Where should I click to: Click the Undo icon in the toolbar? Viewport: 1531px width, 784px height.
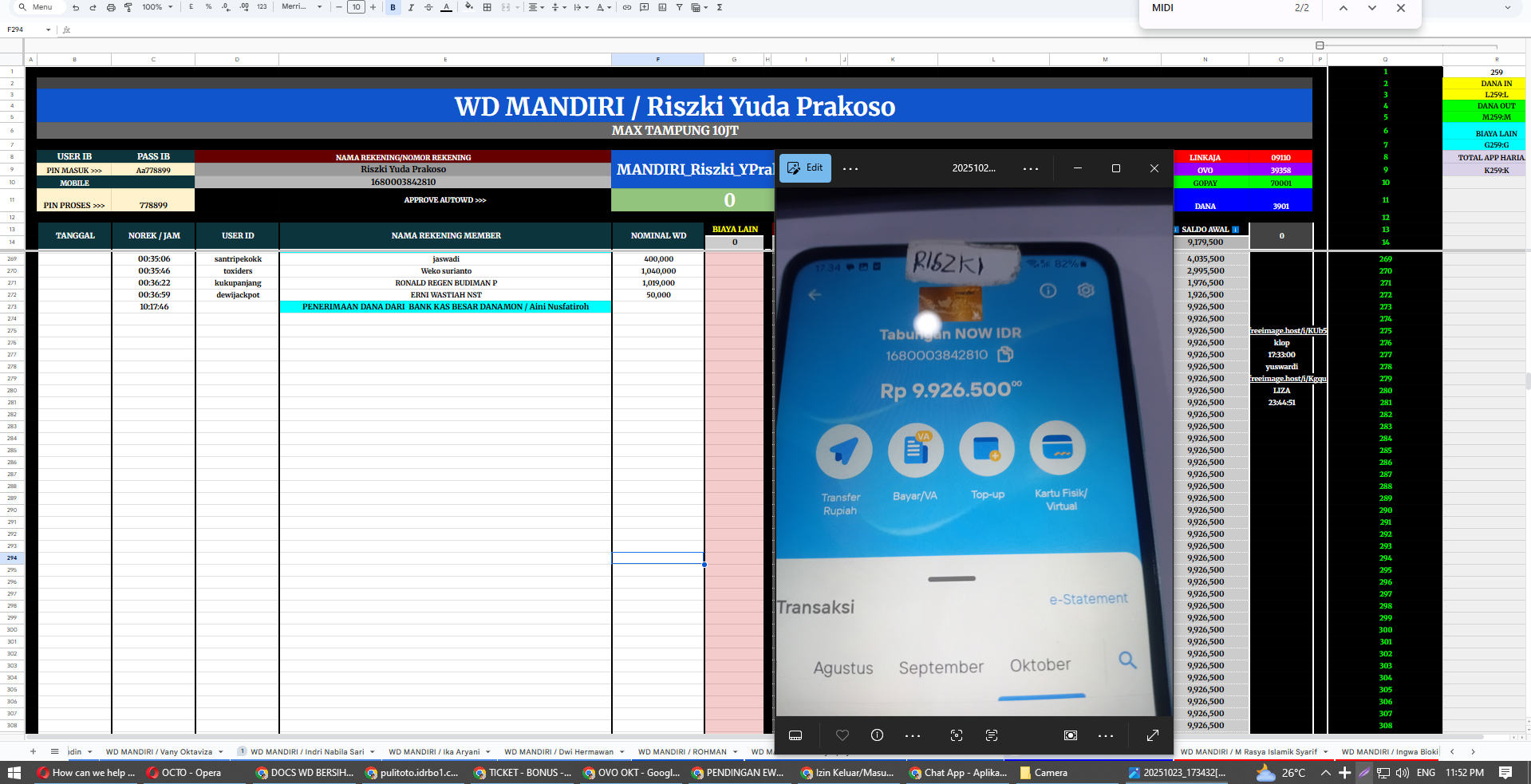[x=76, y=7]
